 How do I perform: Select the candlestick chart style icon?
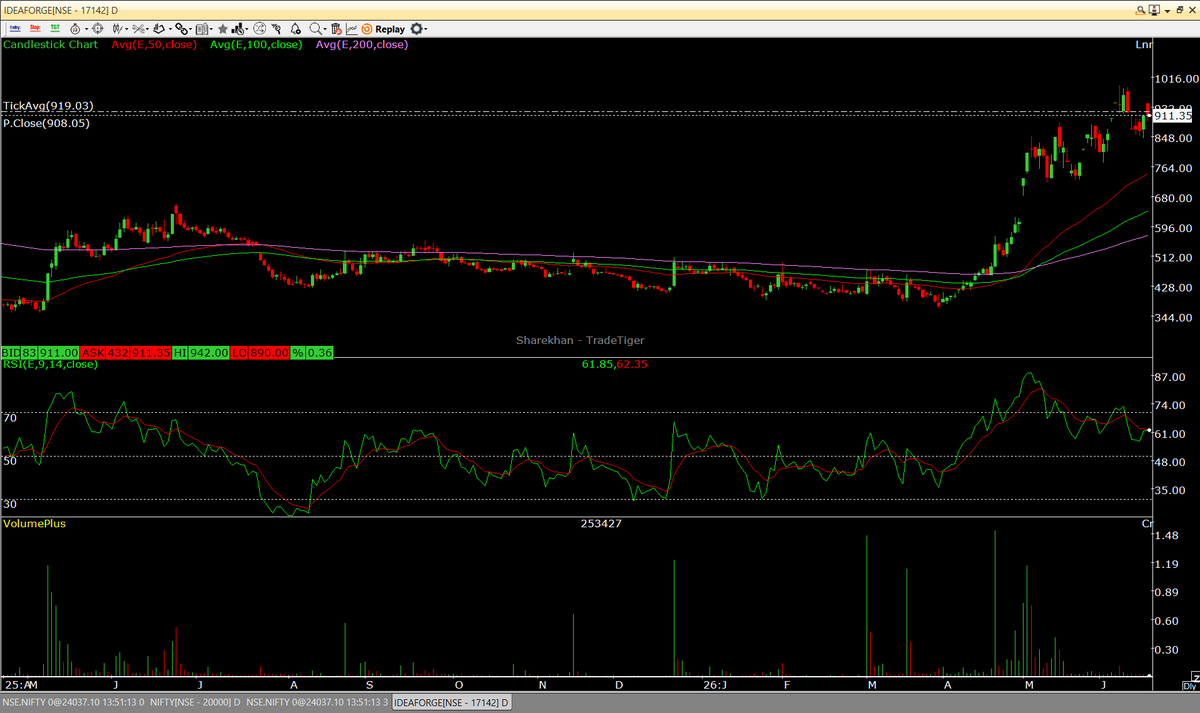[116, 29]
